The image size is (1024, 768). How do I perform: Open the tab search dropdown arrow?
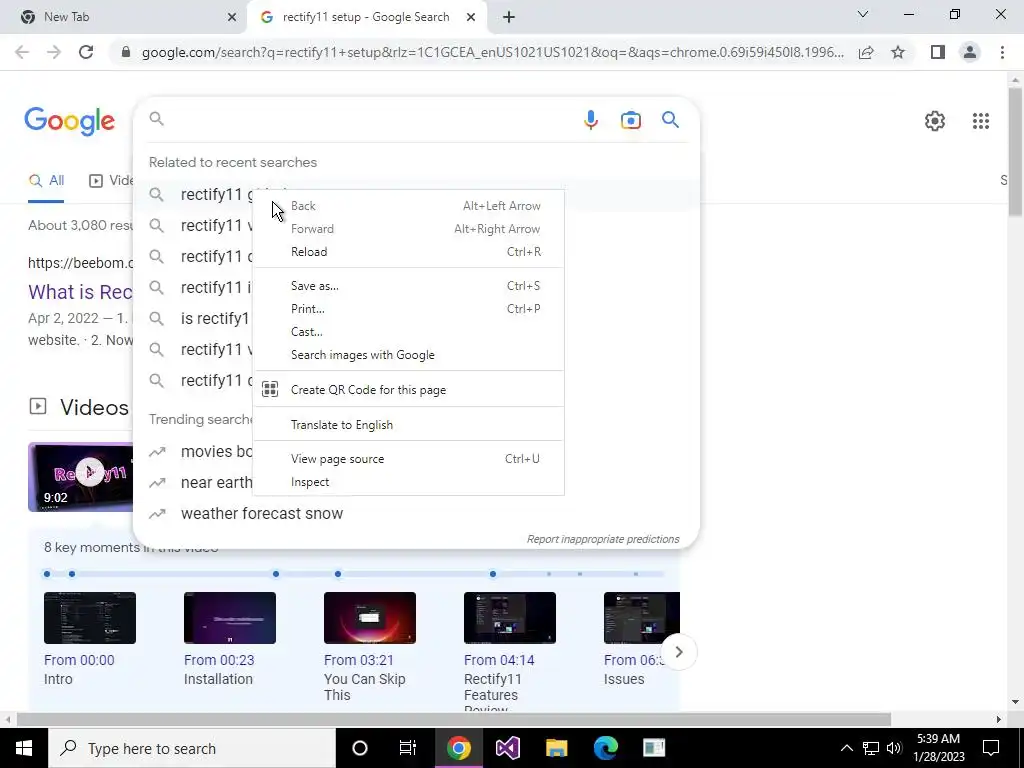coord(863,14)
